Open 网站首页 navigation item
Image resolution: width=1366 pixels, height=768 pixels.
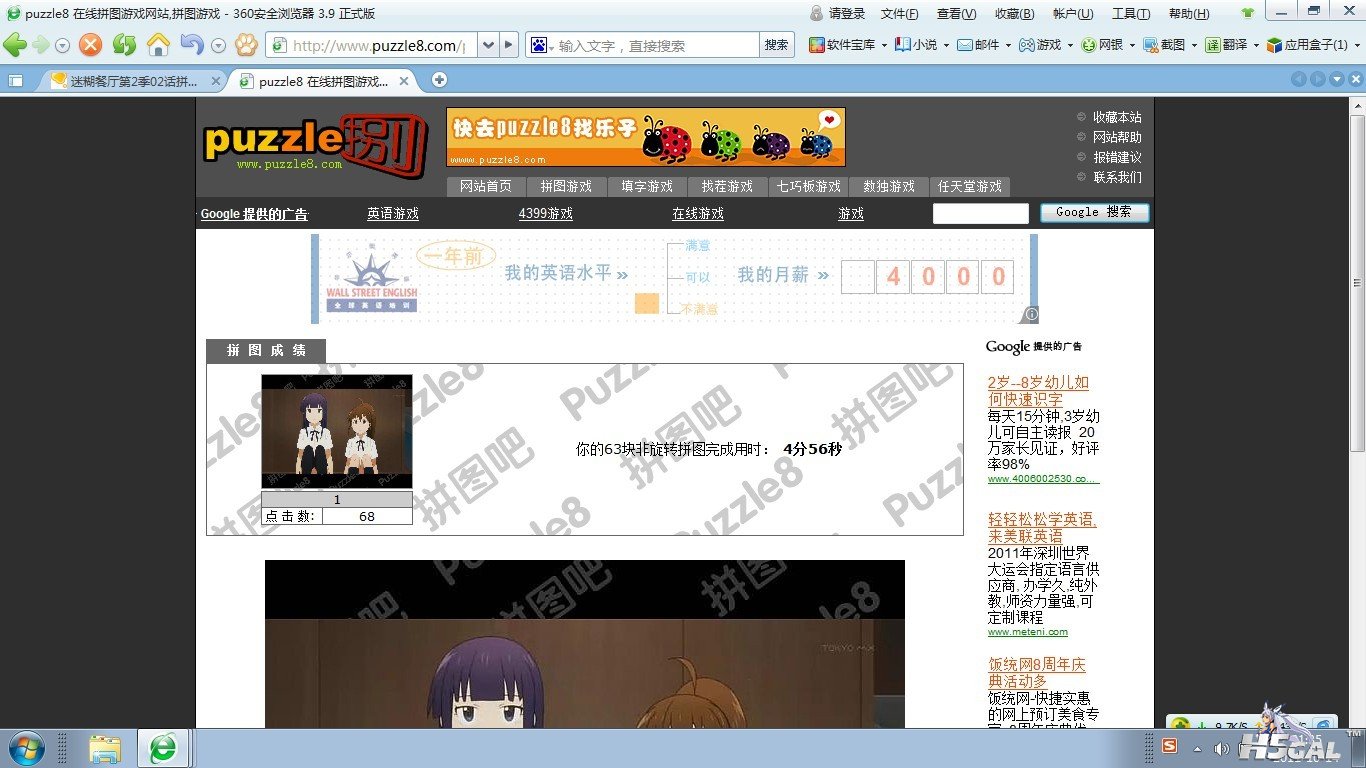point(486,187)
